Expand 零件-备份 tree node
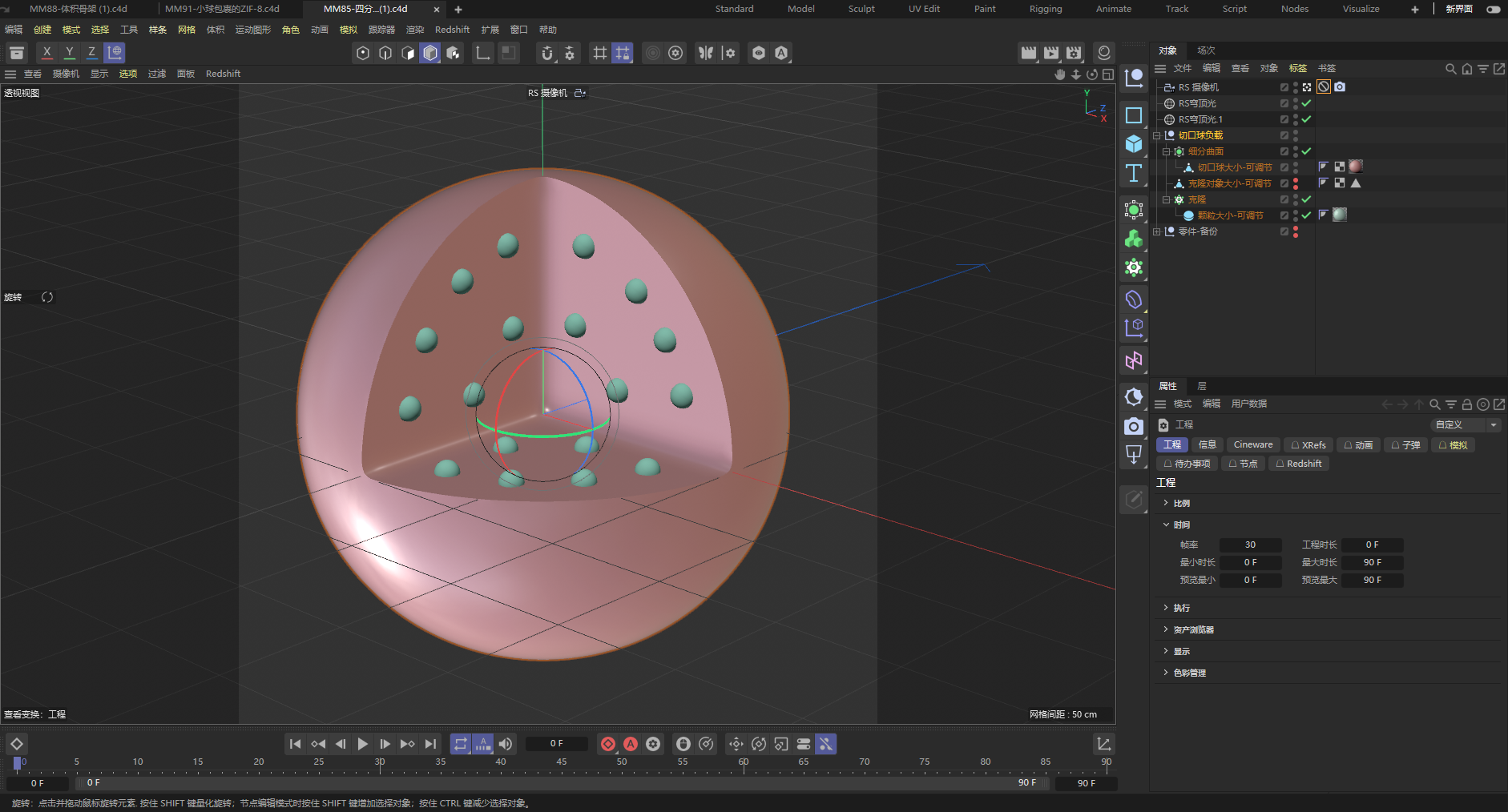 pos(1157,231)
